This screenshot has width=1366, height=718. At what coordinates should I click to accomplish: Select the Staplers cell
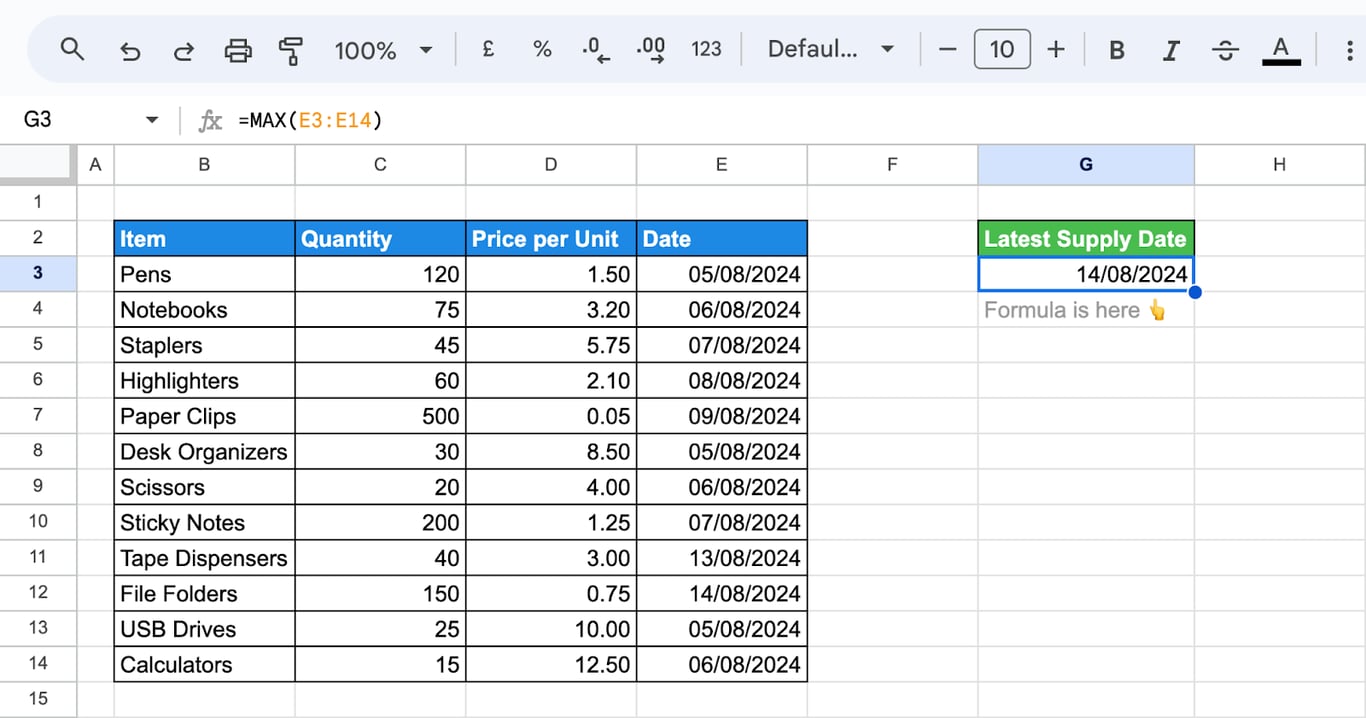pos(205,345)
